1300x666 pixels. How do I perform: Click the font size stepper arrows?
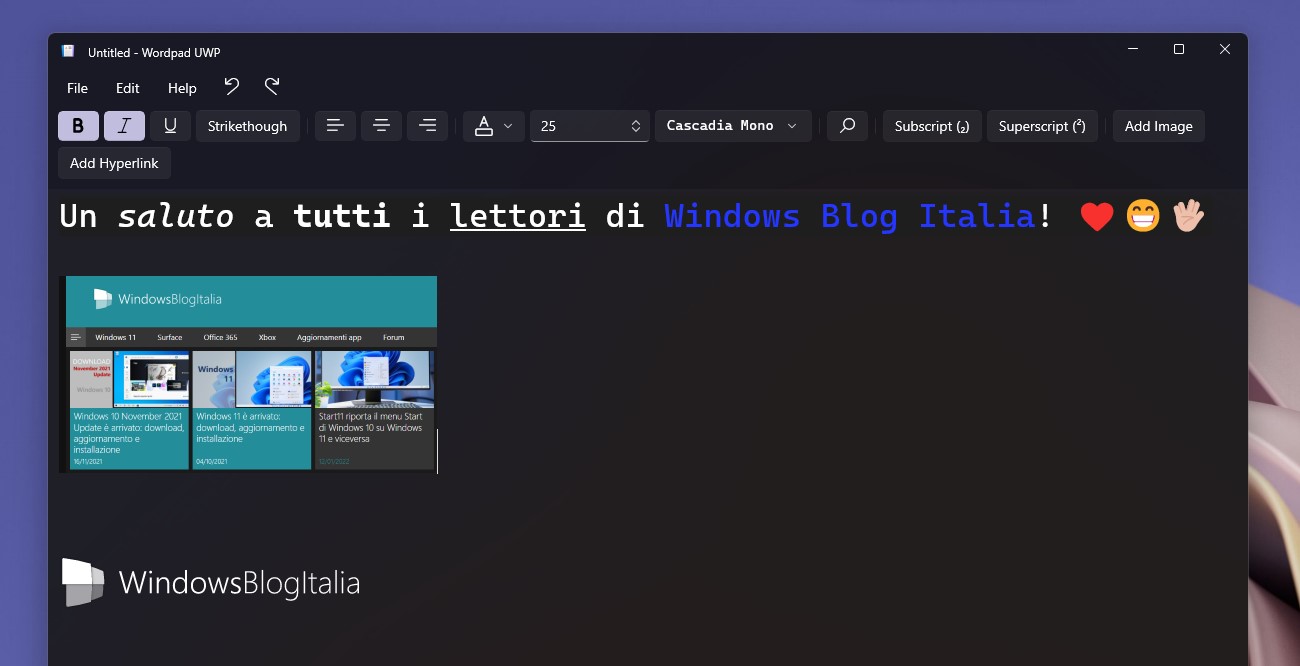[635, 126]
